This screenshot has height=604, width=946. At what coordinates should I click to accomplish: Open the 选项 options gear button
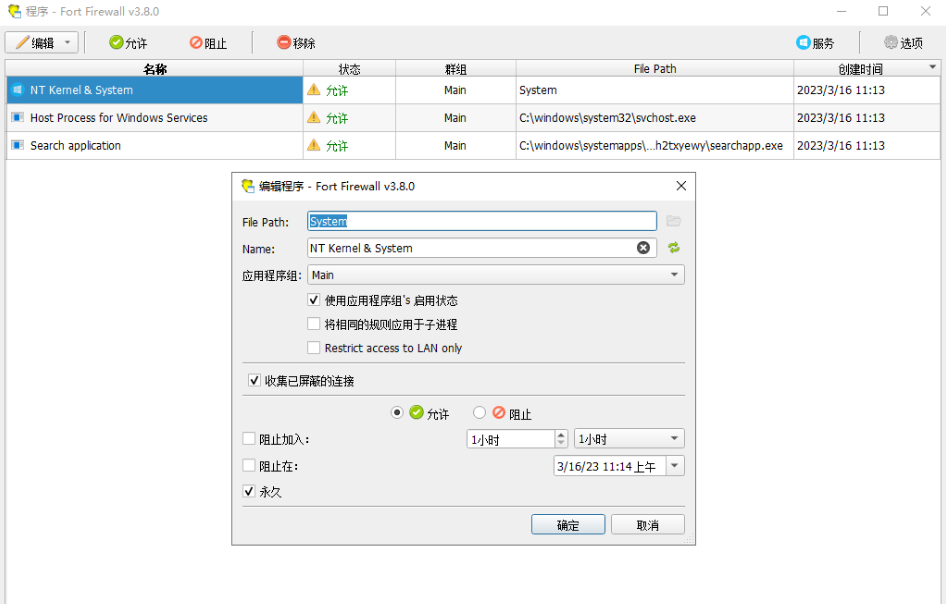pos(903,43)
